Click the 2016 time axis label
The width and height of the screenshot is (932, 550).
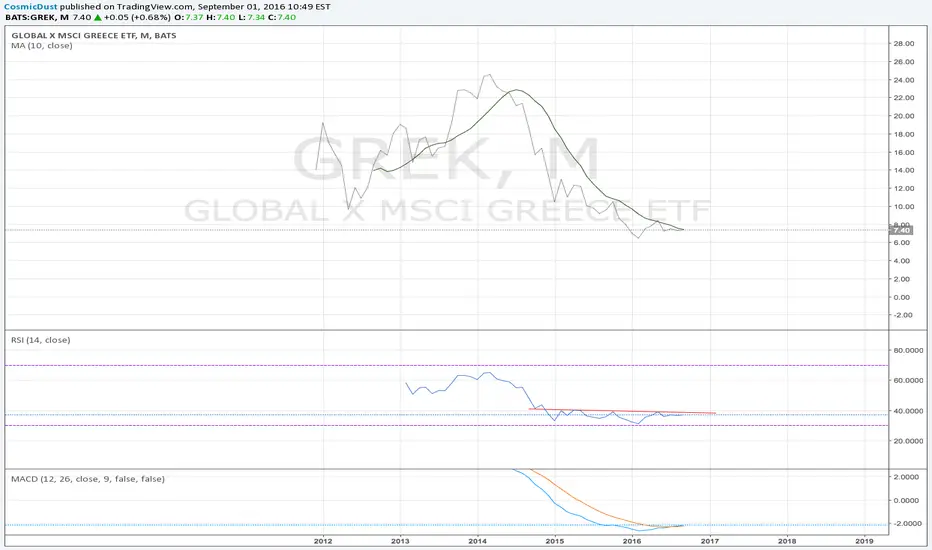coord(632,541)
